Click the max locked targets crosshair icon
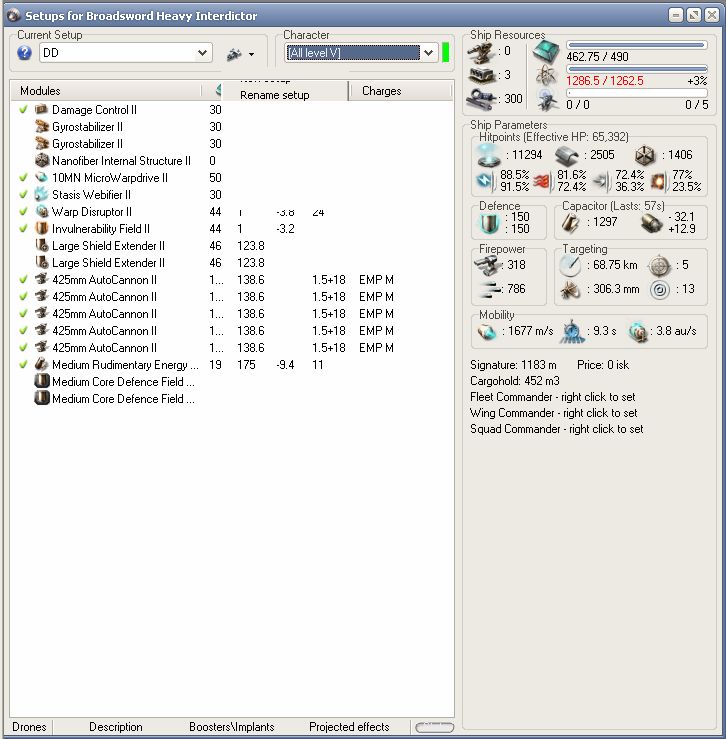 (660, 266)
